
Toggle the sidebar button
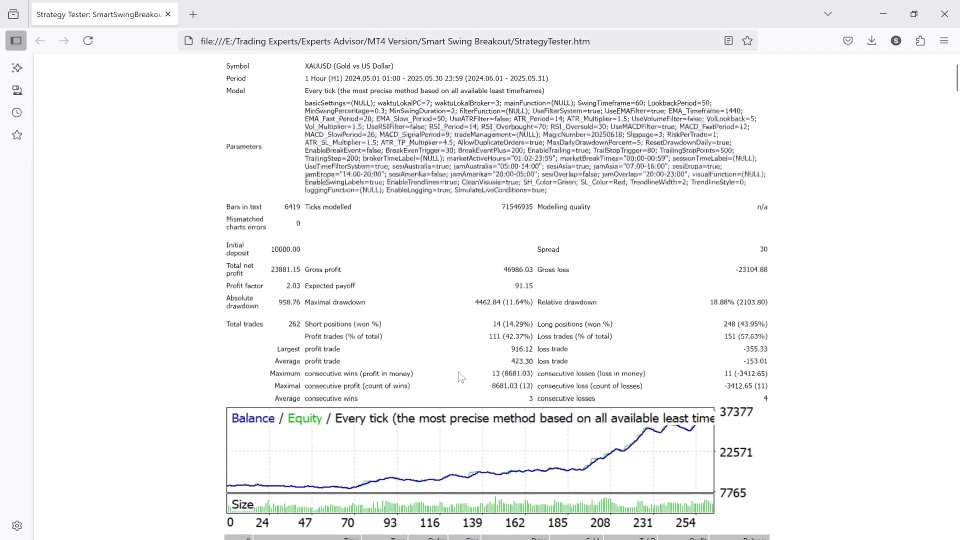coord(17,41)
